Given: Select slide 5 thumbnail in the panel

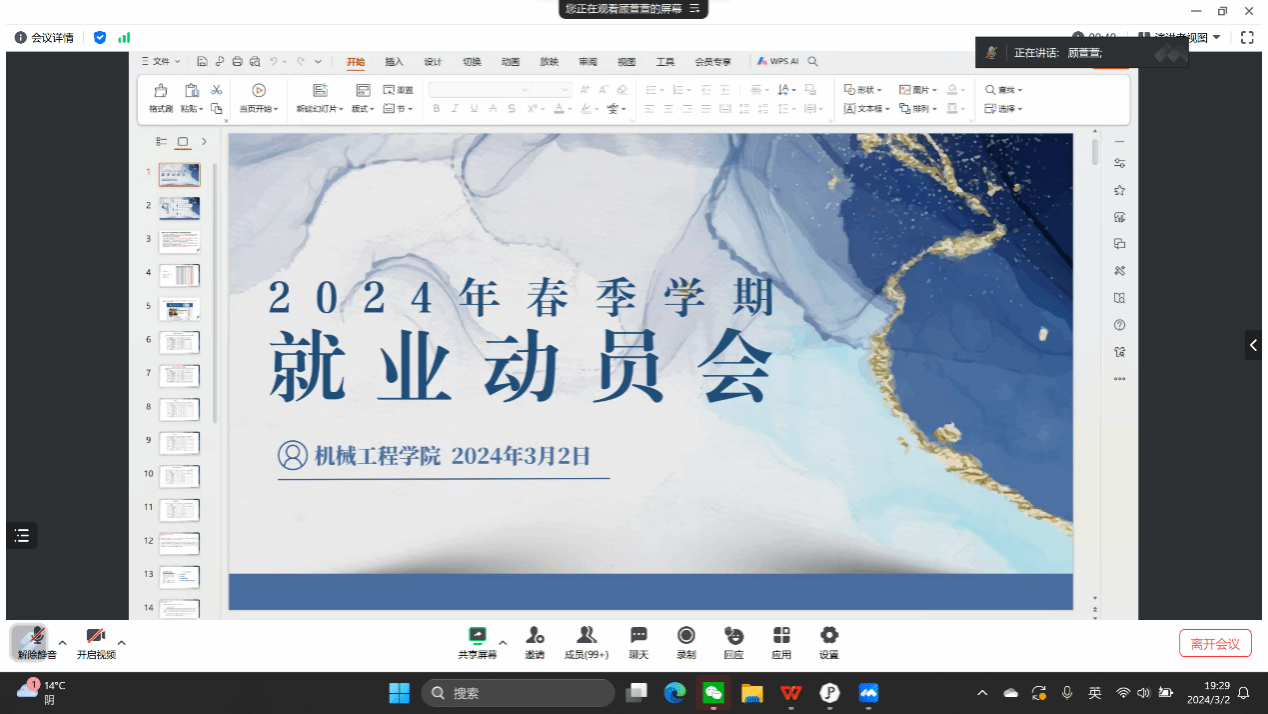Looking at the screenshot, I should [179, 308].
